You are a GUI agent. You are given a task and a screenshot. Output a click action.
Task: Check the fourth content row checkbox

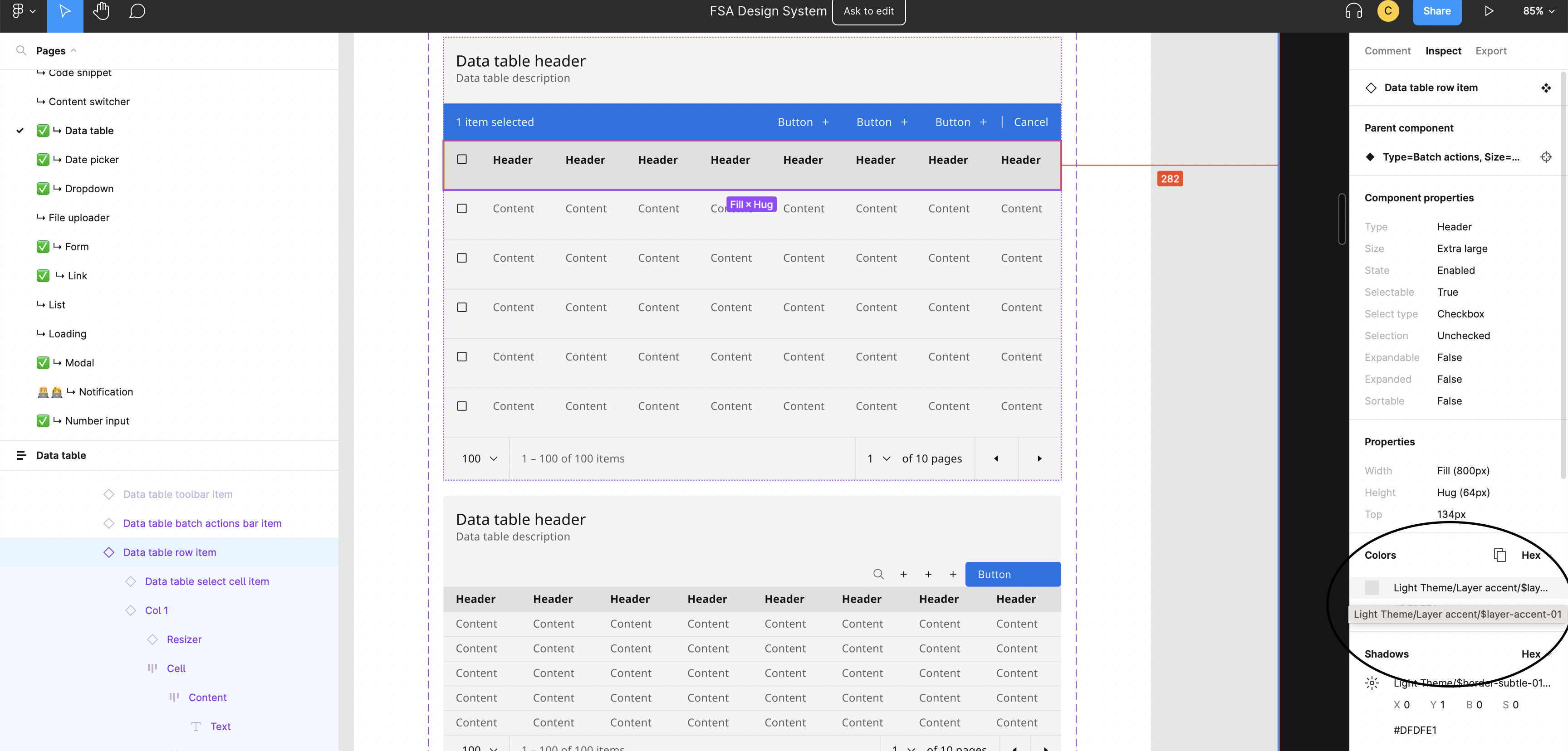click(462, 356)
